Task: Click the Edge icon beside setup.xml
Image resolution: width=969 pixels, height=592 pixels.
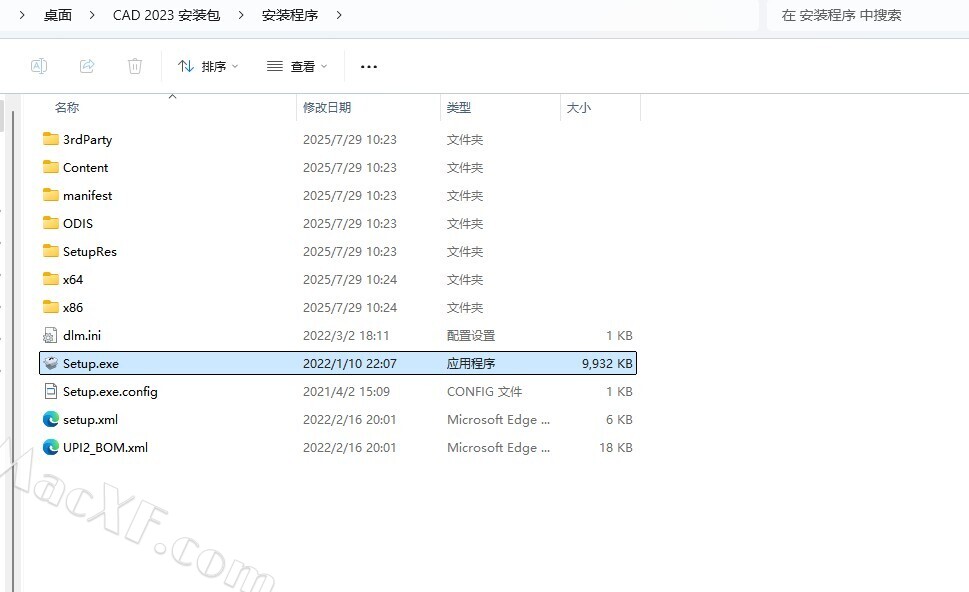Action: (x=51, y=419)
